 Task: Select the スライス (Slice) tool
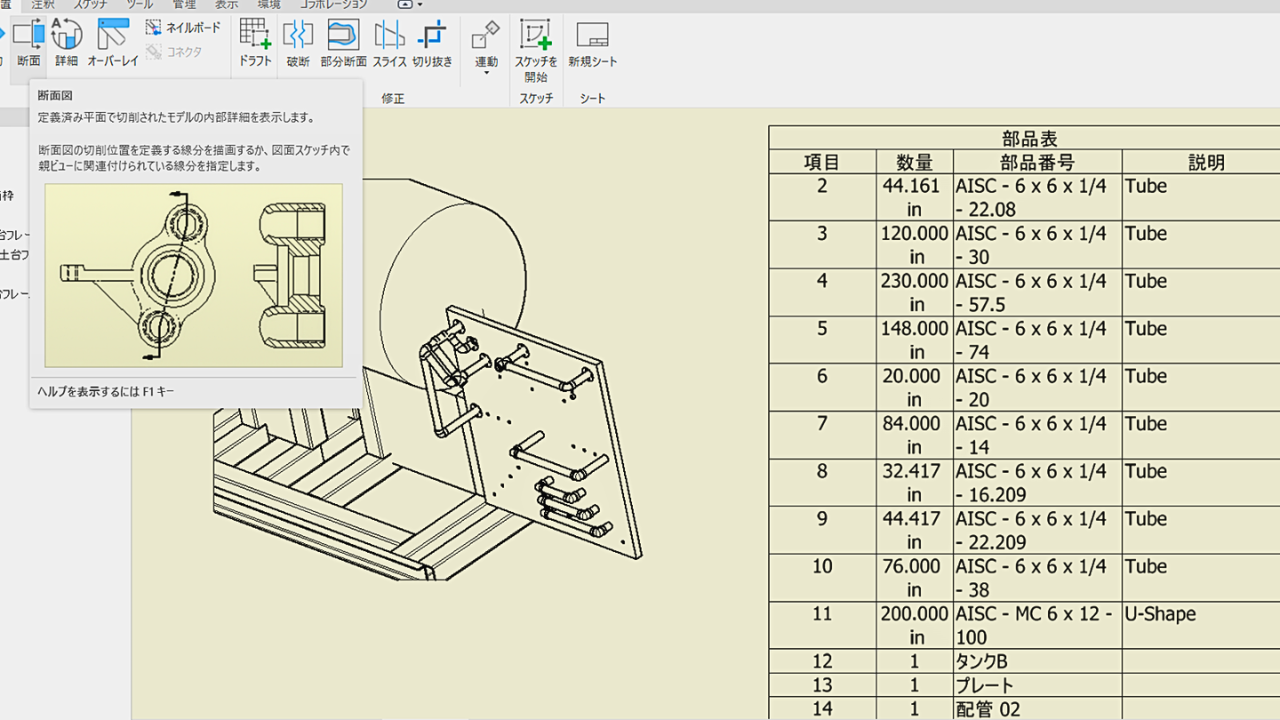point(390,45)
